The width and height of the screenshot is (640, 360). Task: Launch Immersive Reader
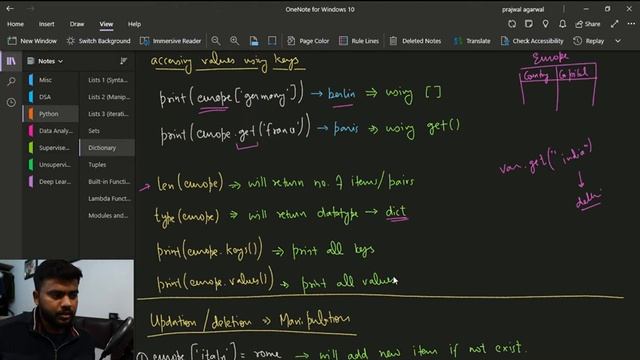point(171,41)
